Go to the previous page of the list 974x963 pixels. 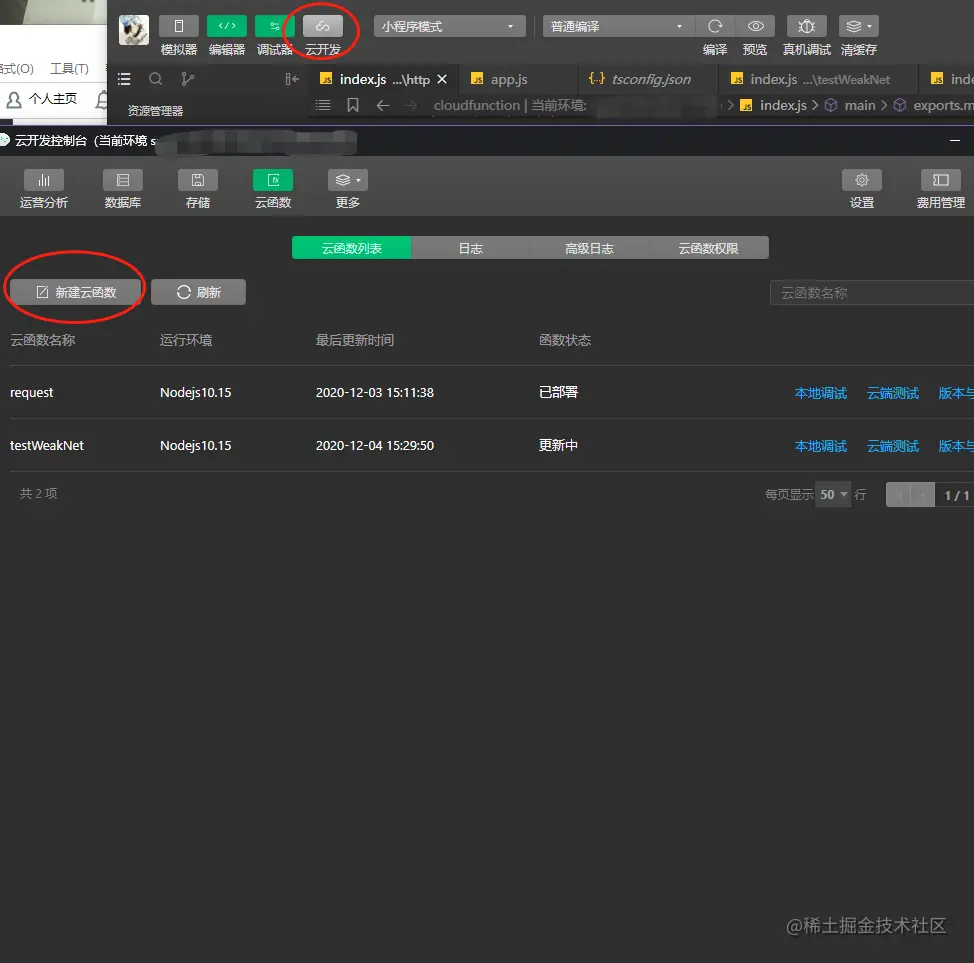pos(923,495)
